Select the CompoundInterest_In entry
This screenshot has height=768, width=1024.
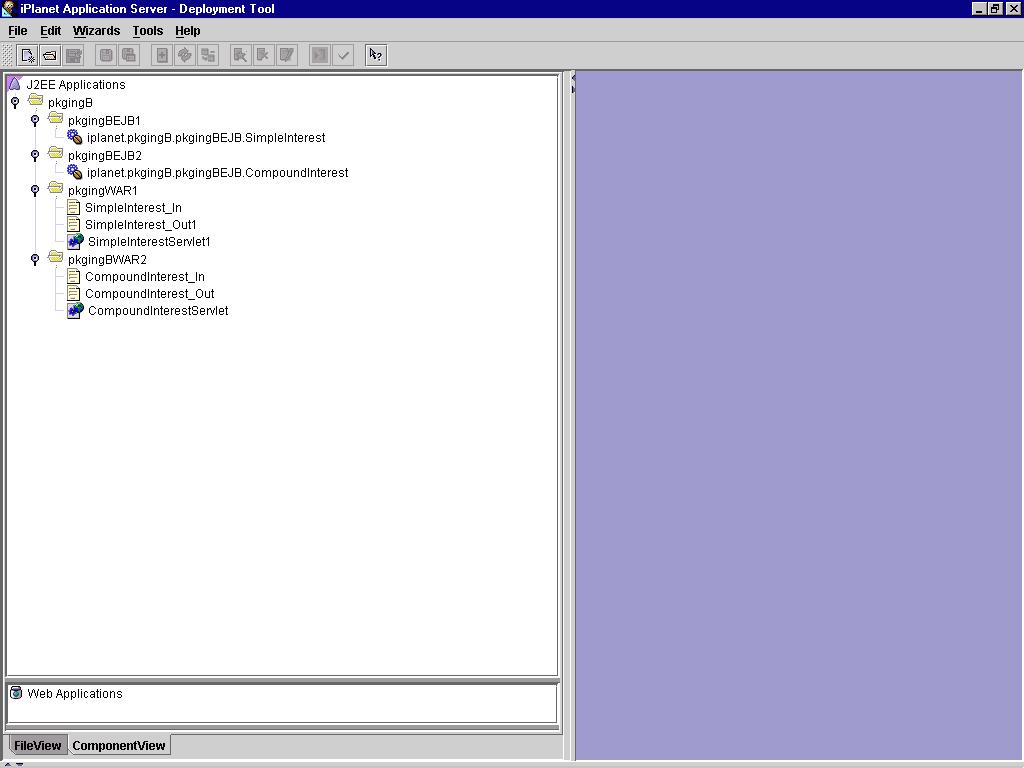click(144, 277)
